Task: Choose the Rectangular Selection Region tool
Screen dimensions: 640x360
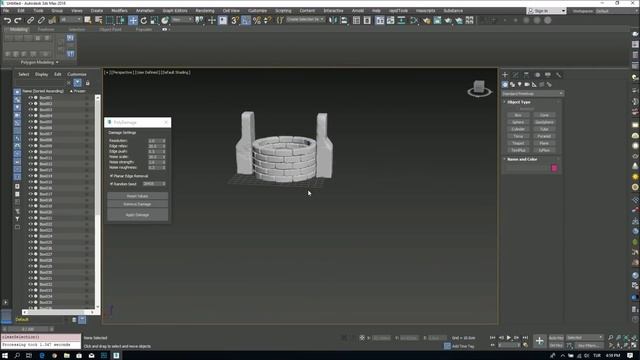Action: click(109, 20)
